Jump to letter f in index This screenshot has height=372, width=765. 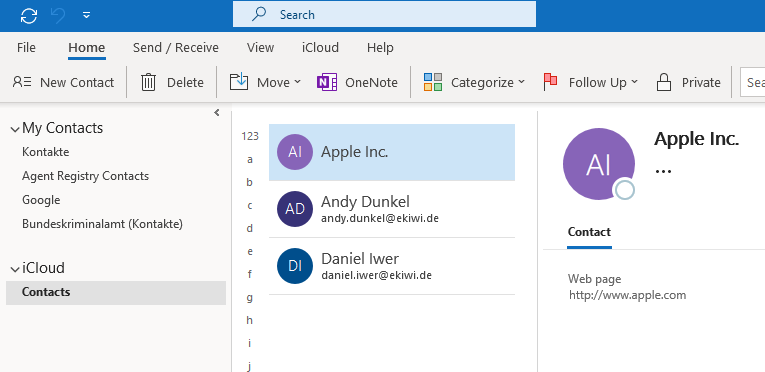[x=250, y=274]
